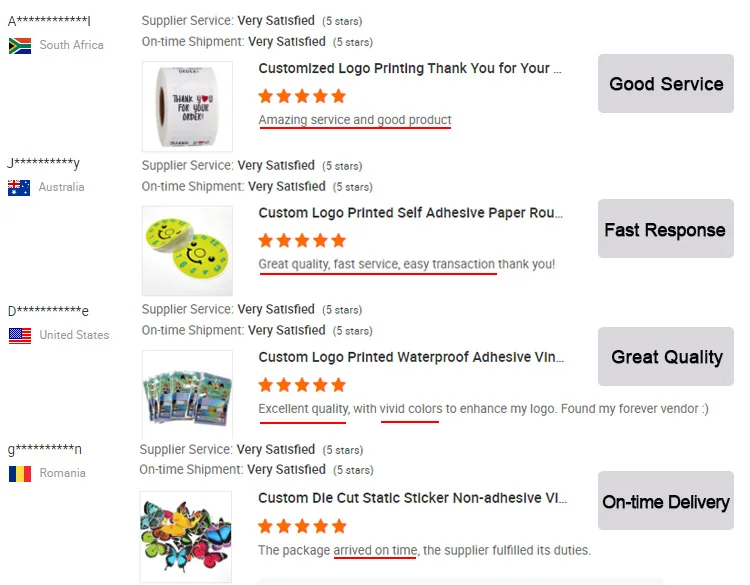Viewport: 750px width, 585px height.
Task: Click the star rating under Thank You product
Action: 302,96
